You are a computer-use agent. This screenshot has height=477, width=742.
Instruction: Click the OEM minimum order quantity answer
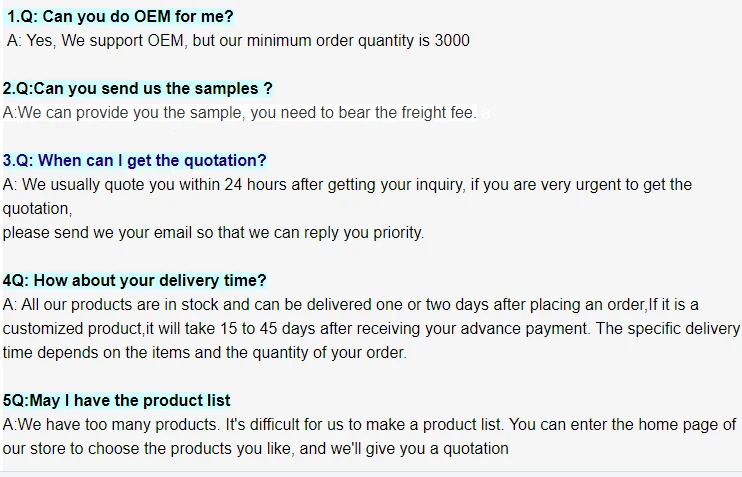point(238,41)
